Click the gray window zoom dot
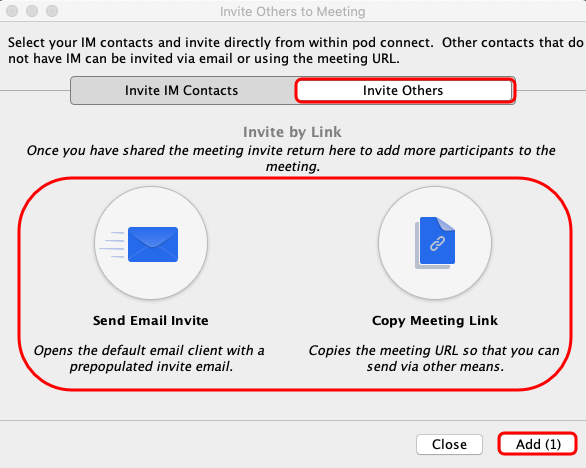 point(52,11)
